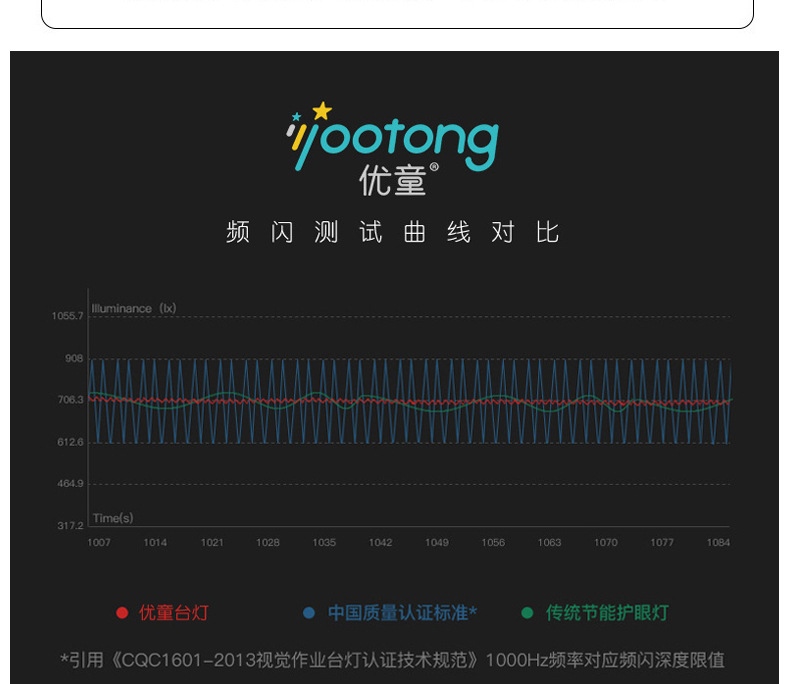Click the 908 y-axis value

click(74, 358)
